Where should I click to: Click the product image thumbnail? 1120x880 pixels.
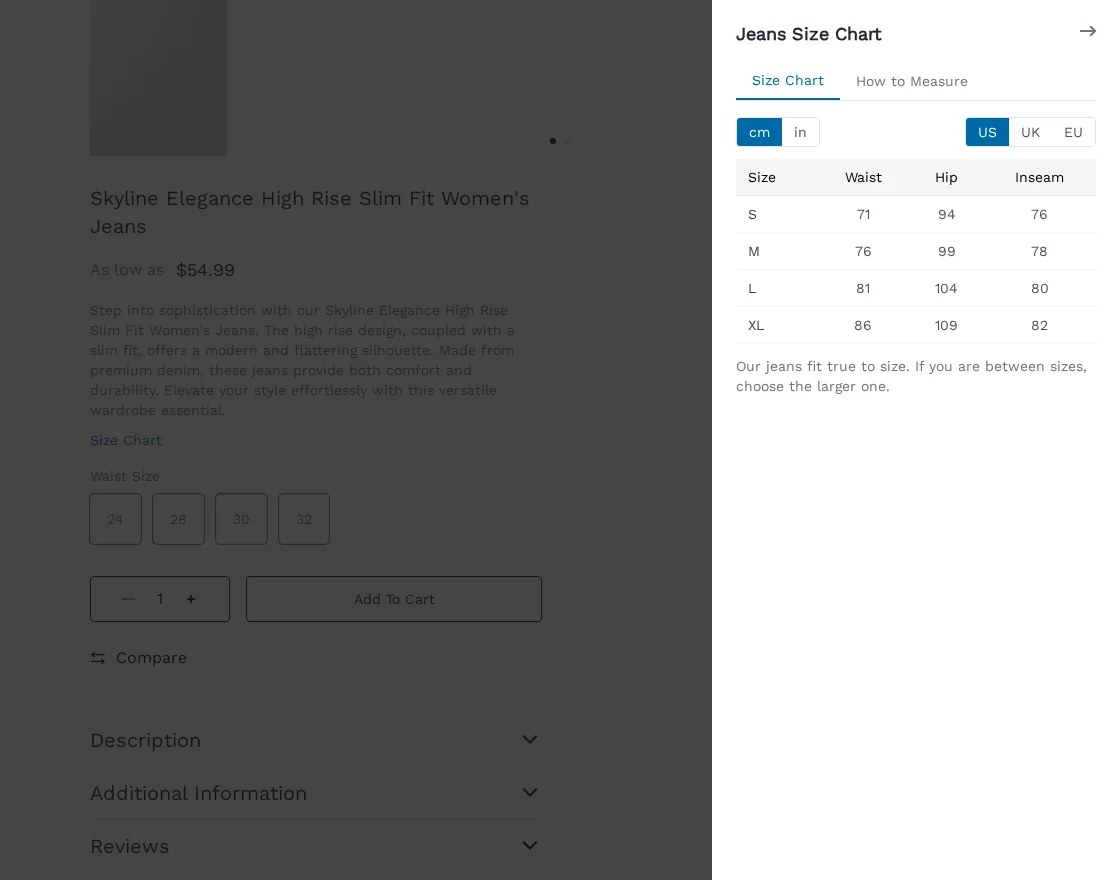[x=159, y=78]
